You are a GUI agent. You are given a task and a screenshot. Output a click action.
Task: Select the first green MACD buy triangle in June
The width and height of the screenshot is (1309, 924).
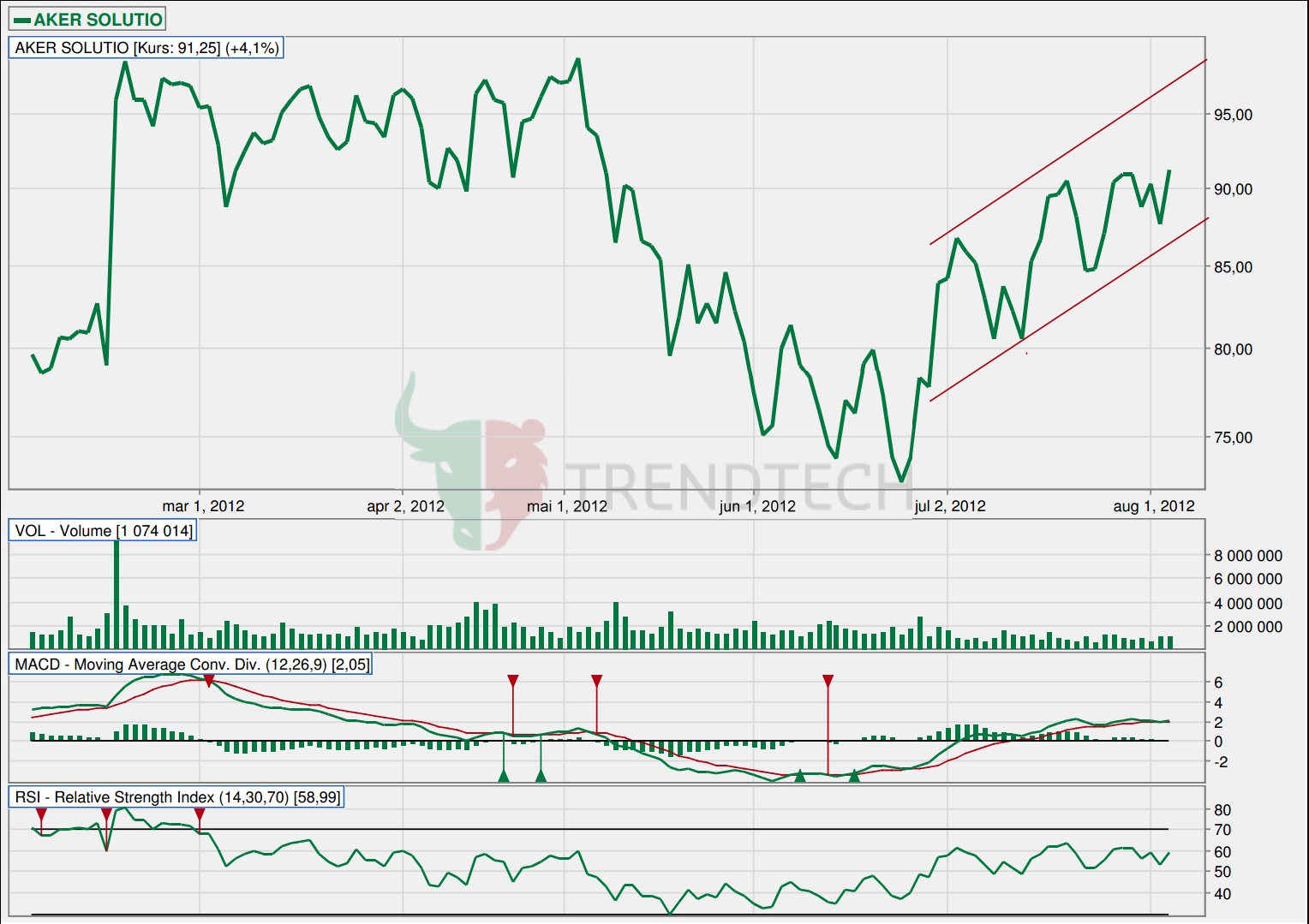pos(800,776)
